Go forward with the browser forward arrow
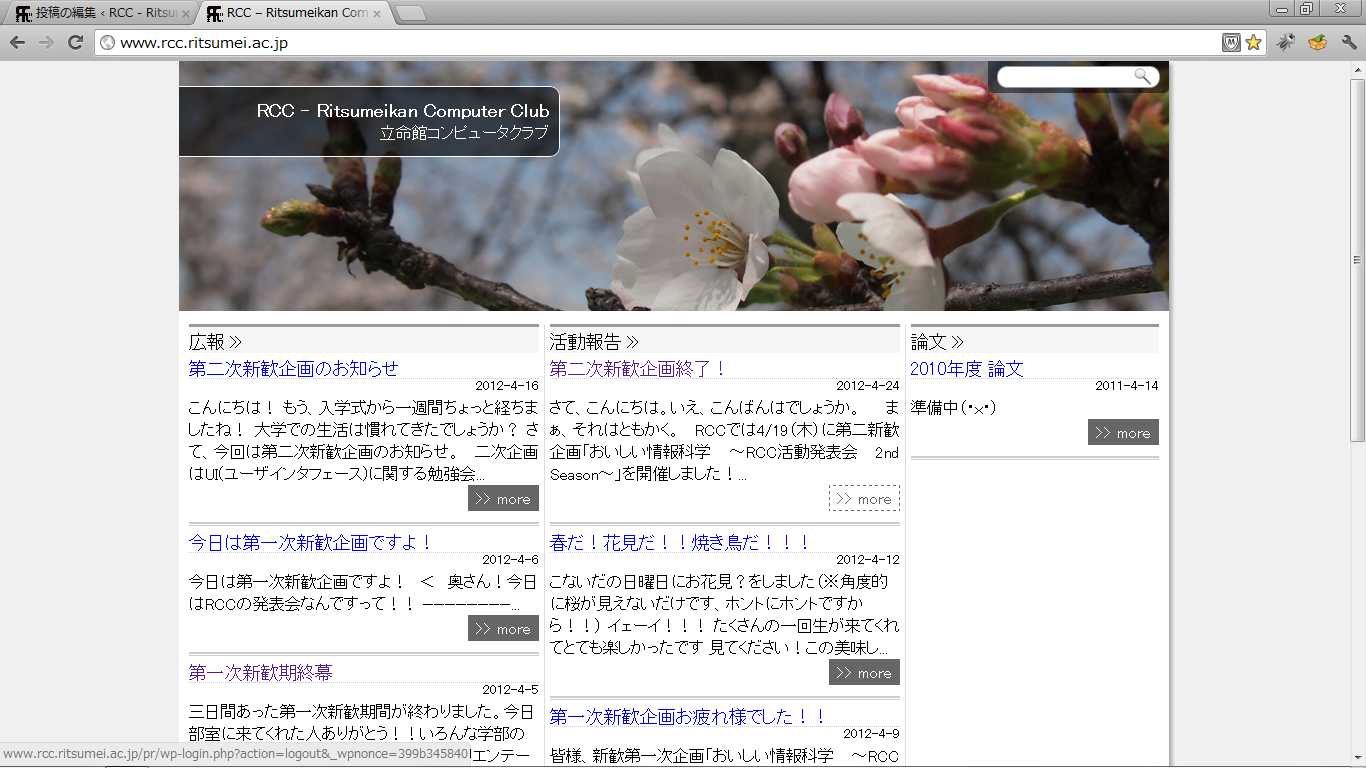Viewport: 1366px width, 768px height. (46, 42)
